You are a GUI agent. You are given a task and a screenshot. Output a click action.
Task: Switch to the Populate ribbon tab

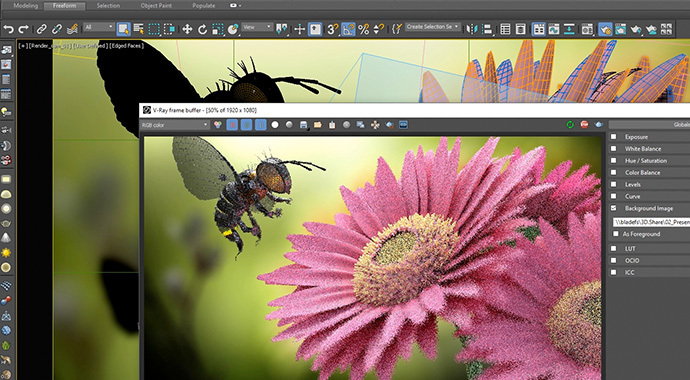click(204, 6)
